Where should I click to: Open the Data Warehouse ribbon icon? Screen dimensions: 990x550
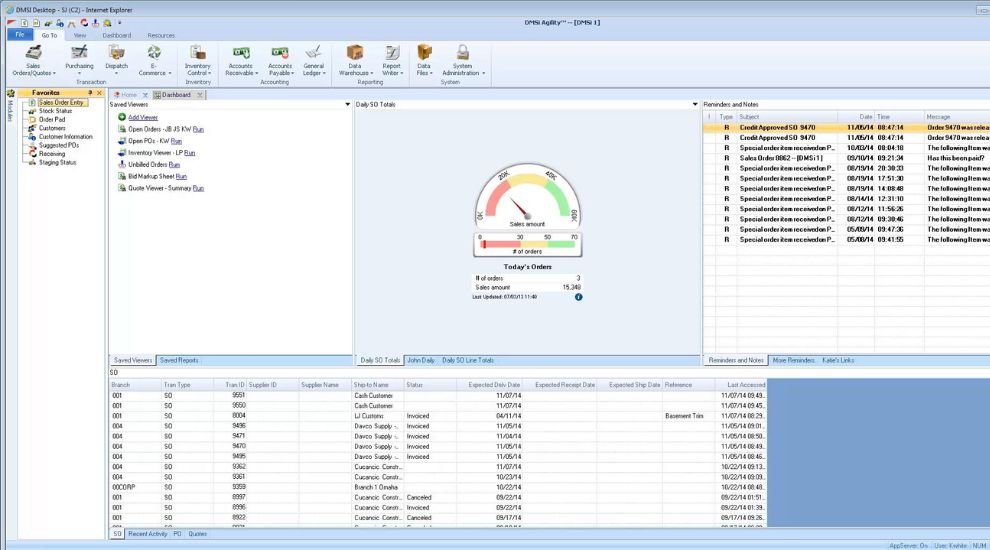coord(355,60)
